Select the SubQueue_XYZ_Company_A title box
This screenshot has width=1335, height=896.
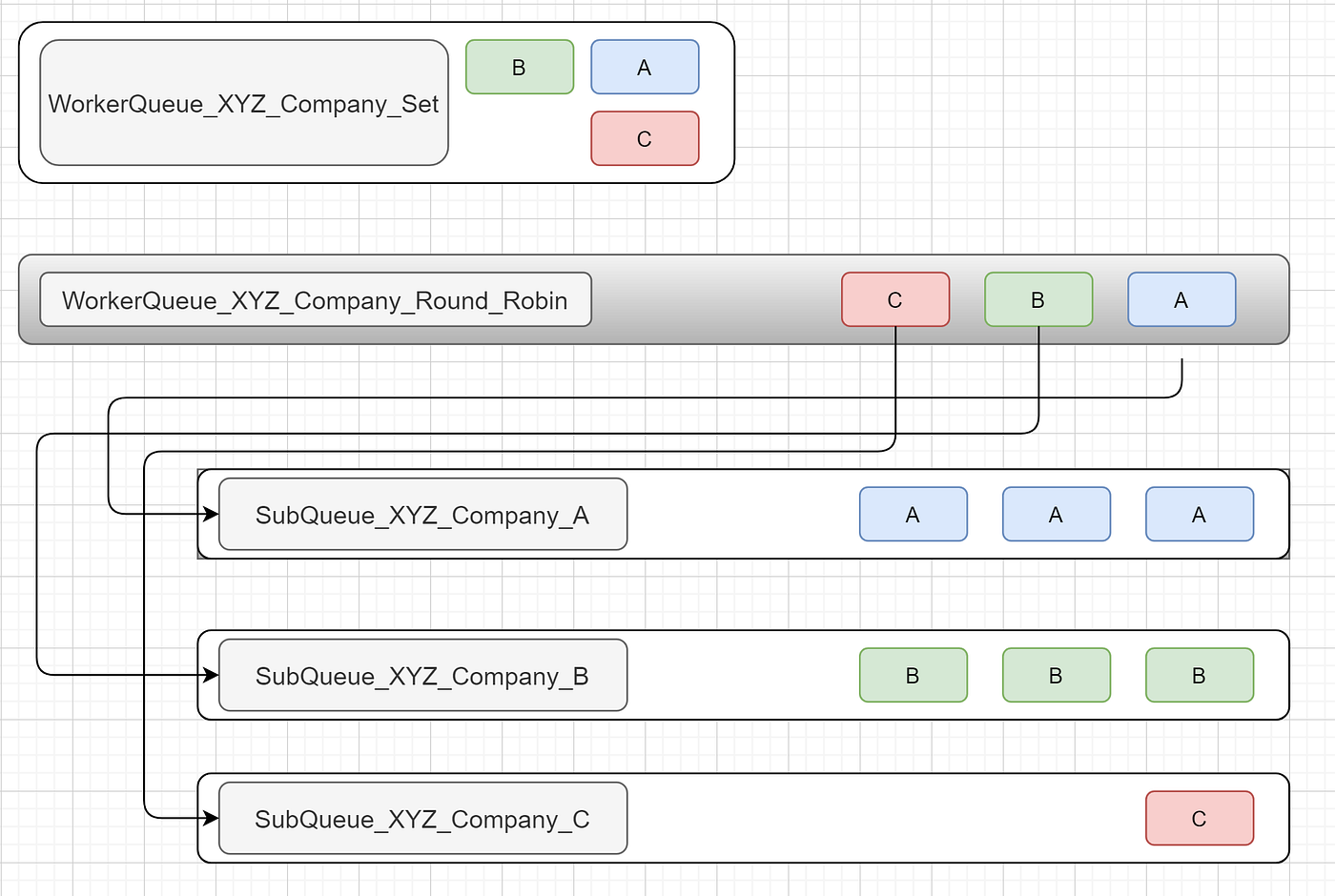pos(422,515)
